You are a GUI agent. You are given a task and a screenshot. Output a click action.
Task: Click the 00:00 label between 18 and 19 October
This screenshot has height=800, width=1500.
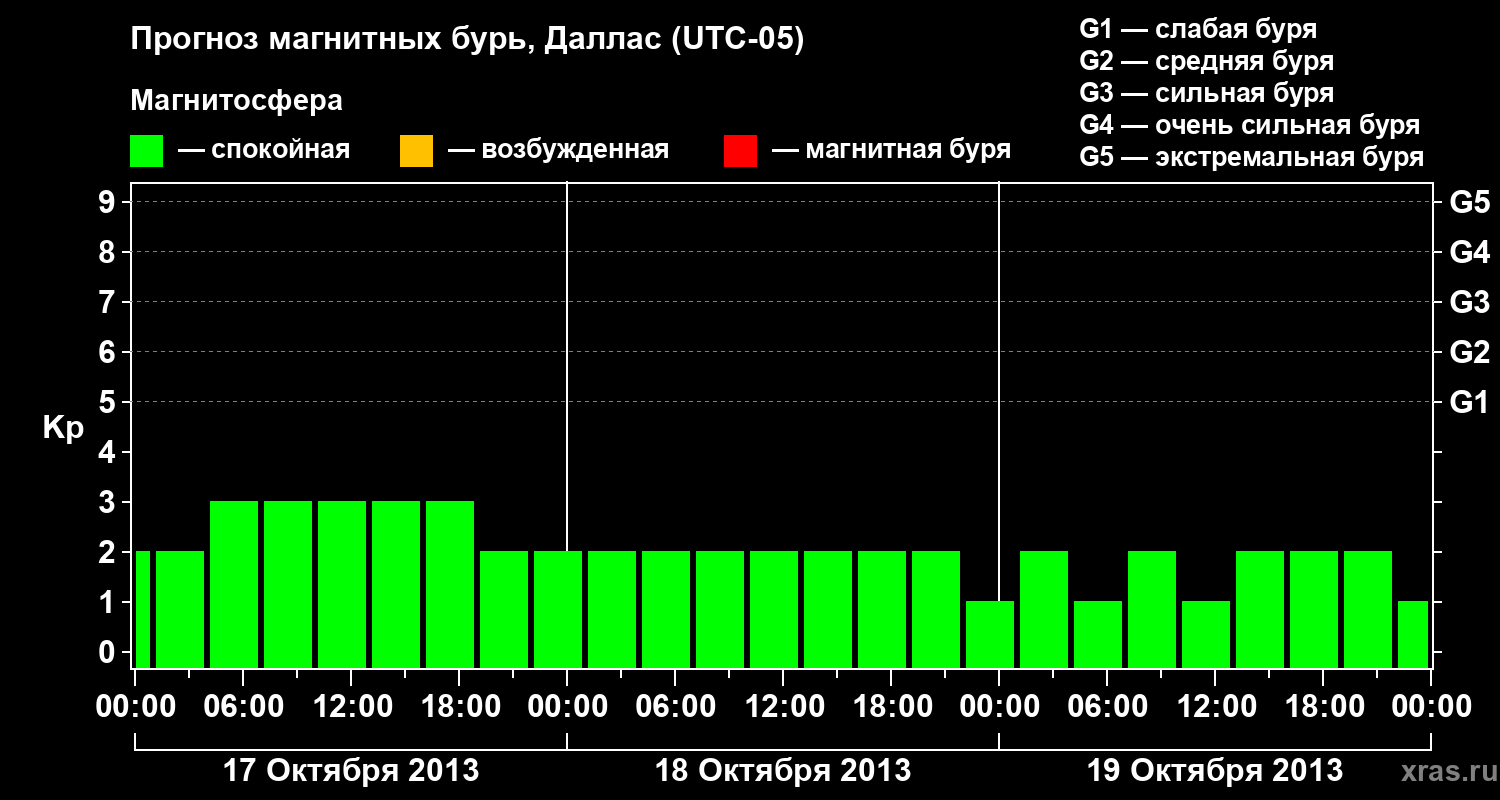[x=999, y=706]
